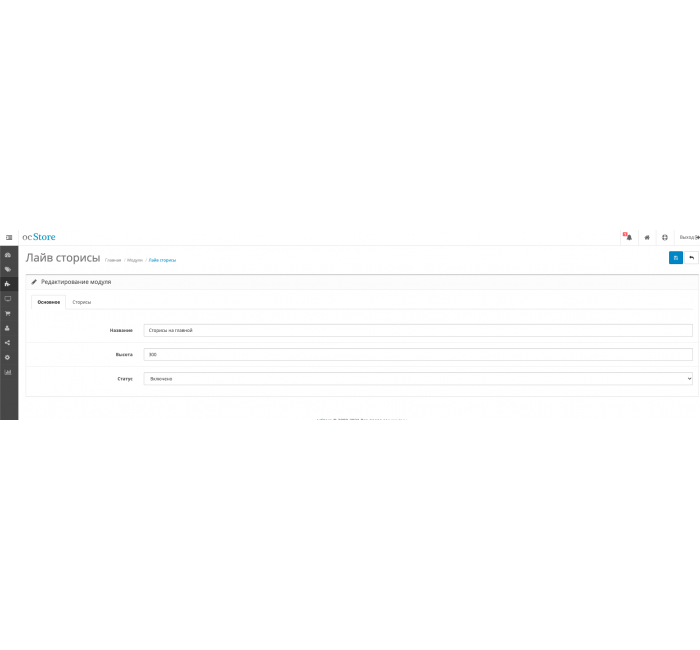Click the home icon in header

pyautogui.click(x=647, y=238)
